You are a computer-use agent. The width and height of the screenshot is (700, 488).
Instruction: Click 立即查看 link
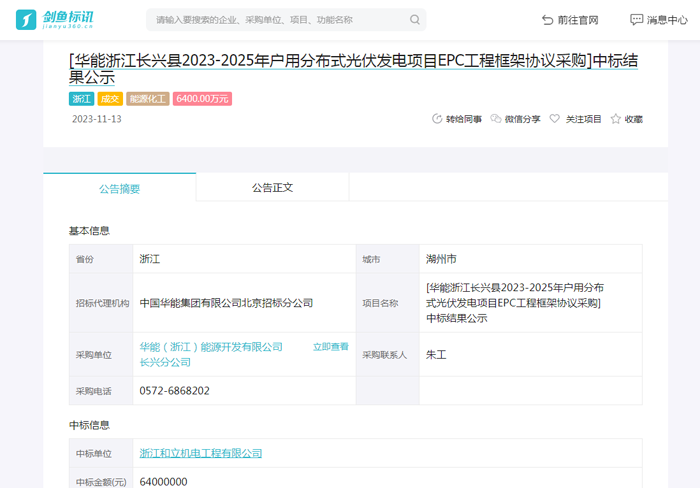pos(330,347)
